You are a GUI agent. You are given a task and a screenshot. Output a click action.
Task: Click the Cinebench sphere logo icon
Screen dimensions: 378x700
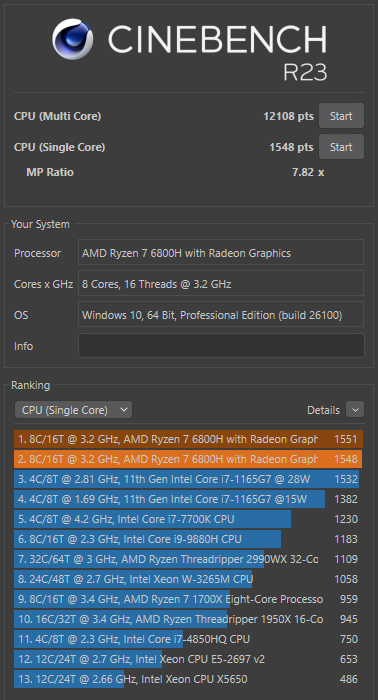[x=72, y=39]
